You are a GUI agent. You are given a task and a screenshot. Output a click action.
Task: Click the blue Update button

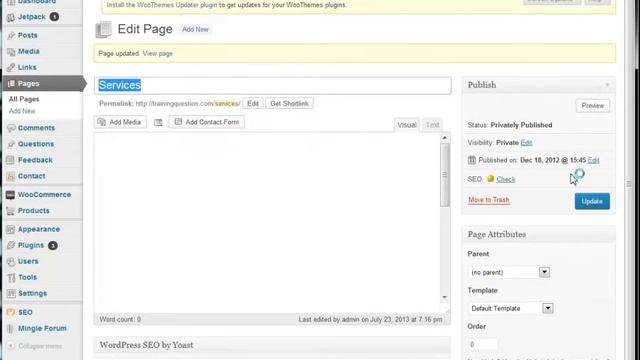592,201
